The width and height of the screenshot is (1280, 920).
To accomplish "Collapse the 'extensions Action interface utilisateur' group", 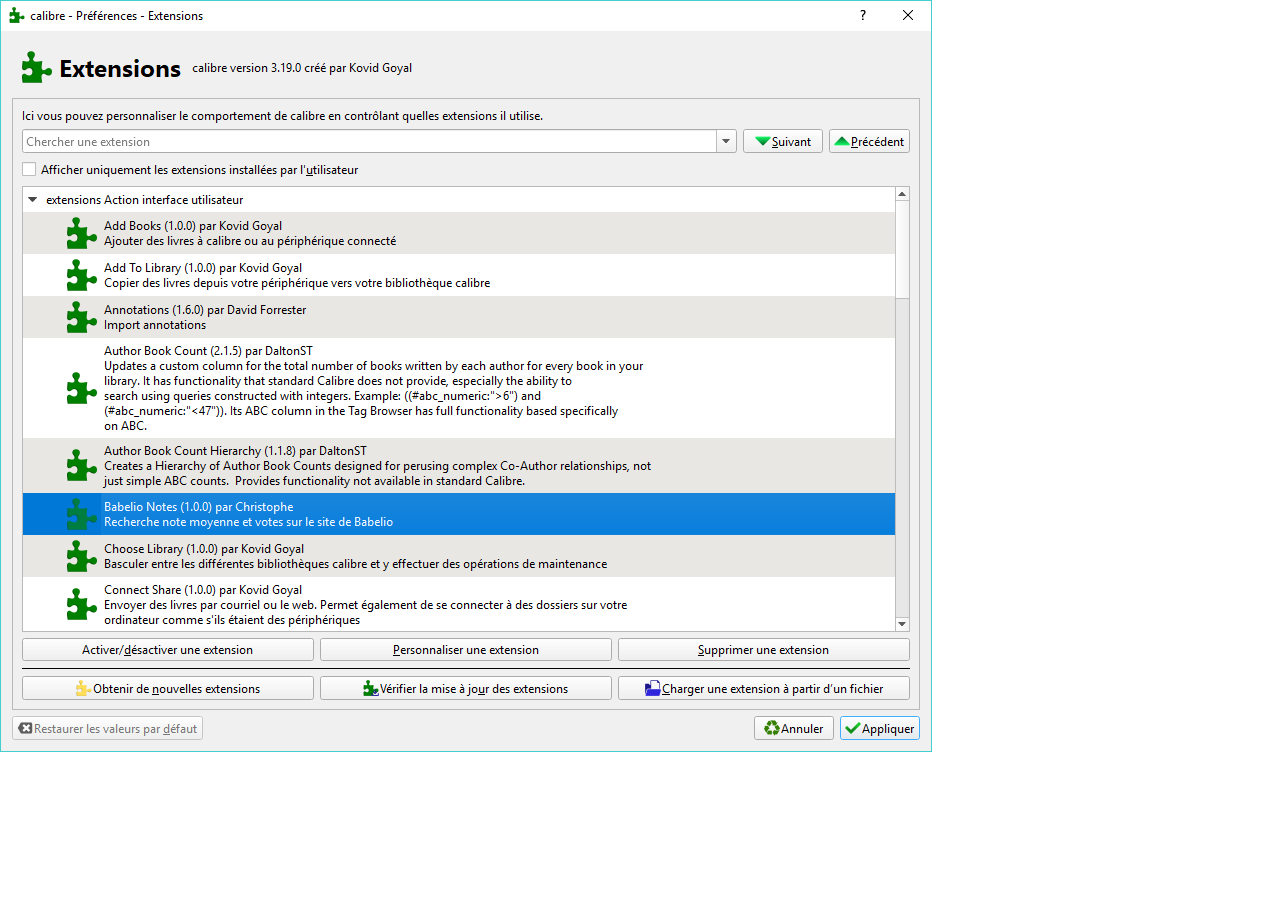I will [33, 200].
